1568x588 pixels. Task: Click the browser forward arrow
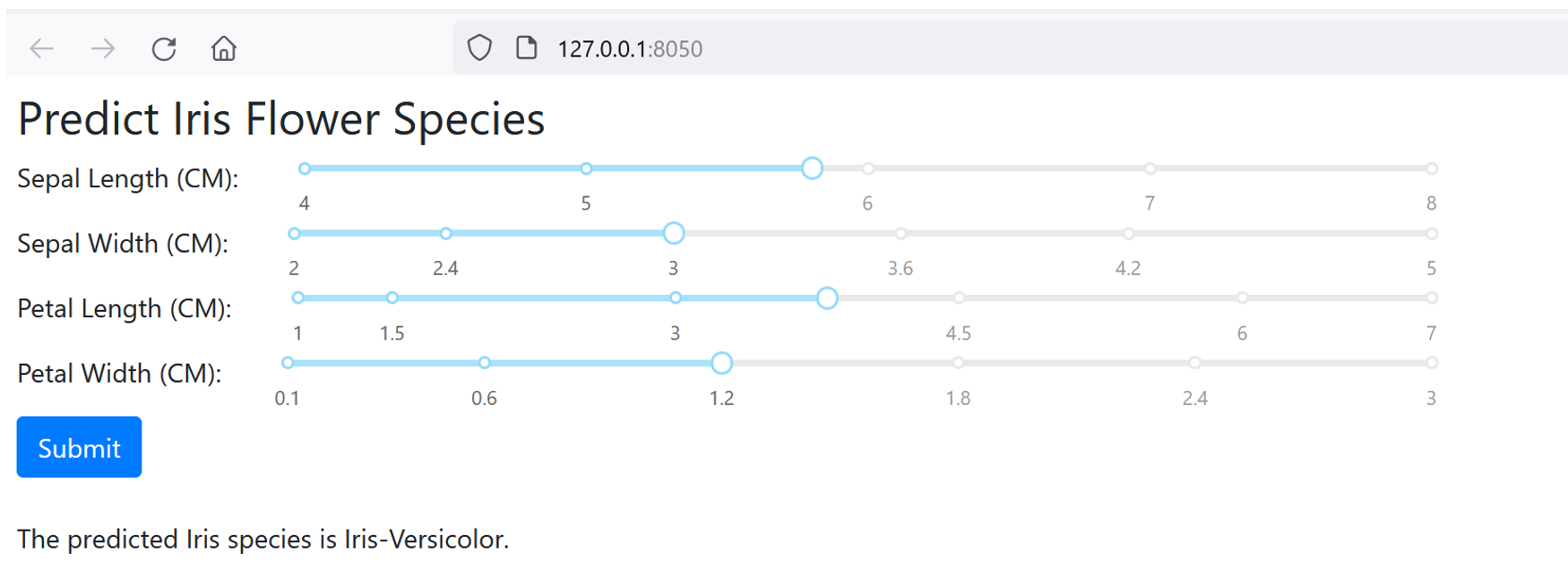tap(103, 48)
